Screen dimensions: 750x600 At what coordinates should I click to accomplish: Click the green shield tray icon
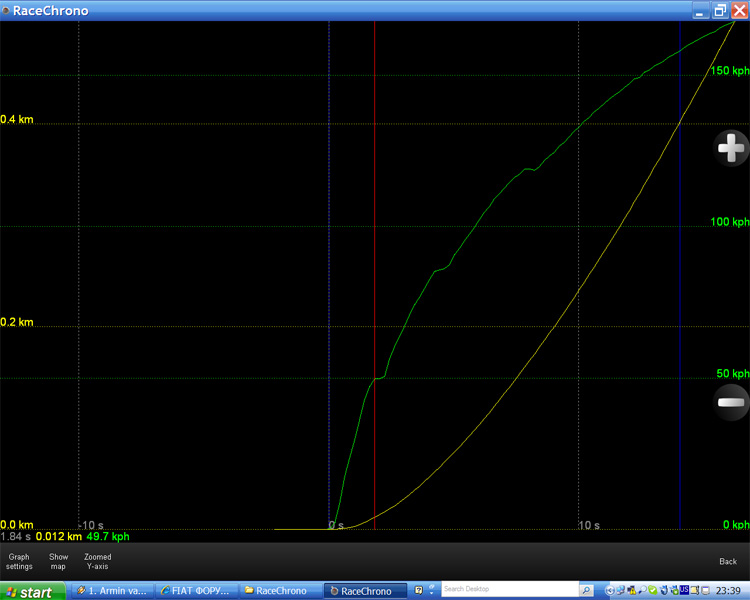pyautogui.click(x=653, y=590)
